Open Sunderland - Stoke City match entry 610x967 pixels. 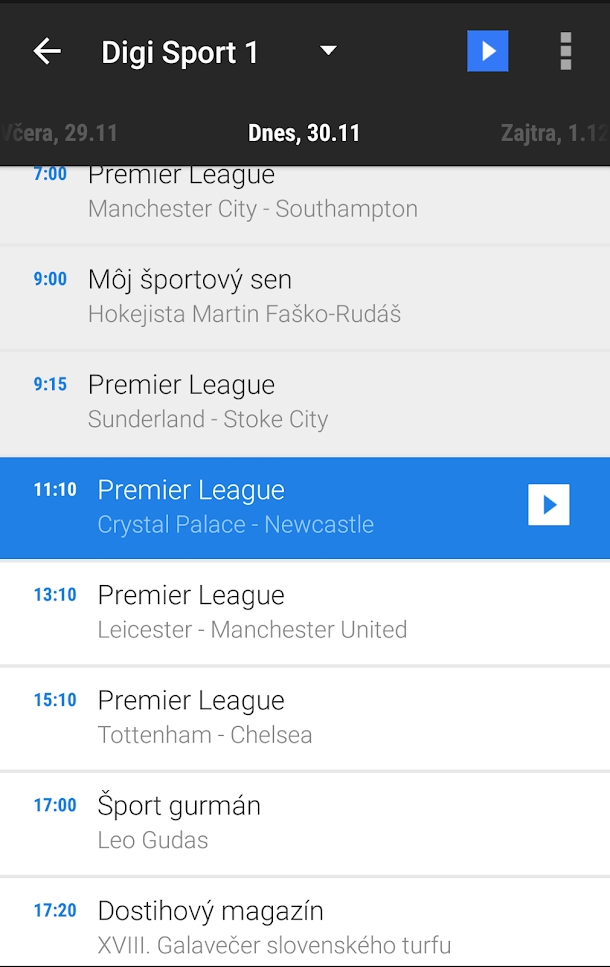click(208, 402)
